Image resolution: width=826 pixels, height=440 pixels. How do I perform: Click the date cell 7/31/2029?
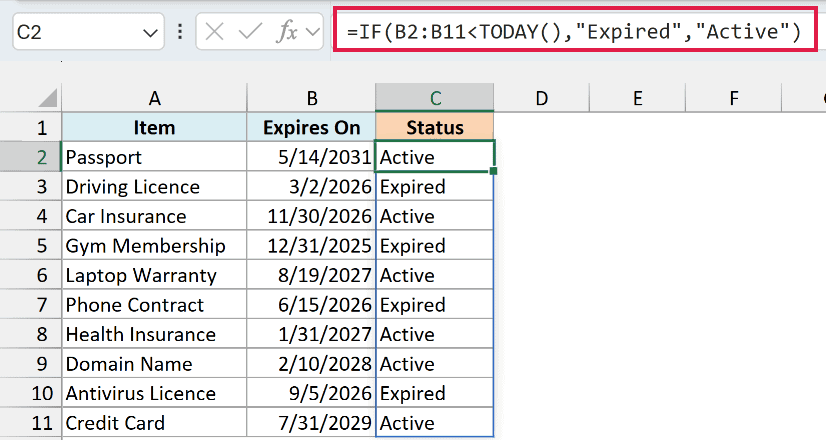tap(311, 423)
